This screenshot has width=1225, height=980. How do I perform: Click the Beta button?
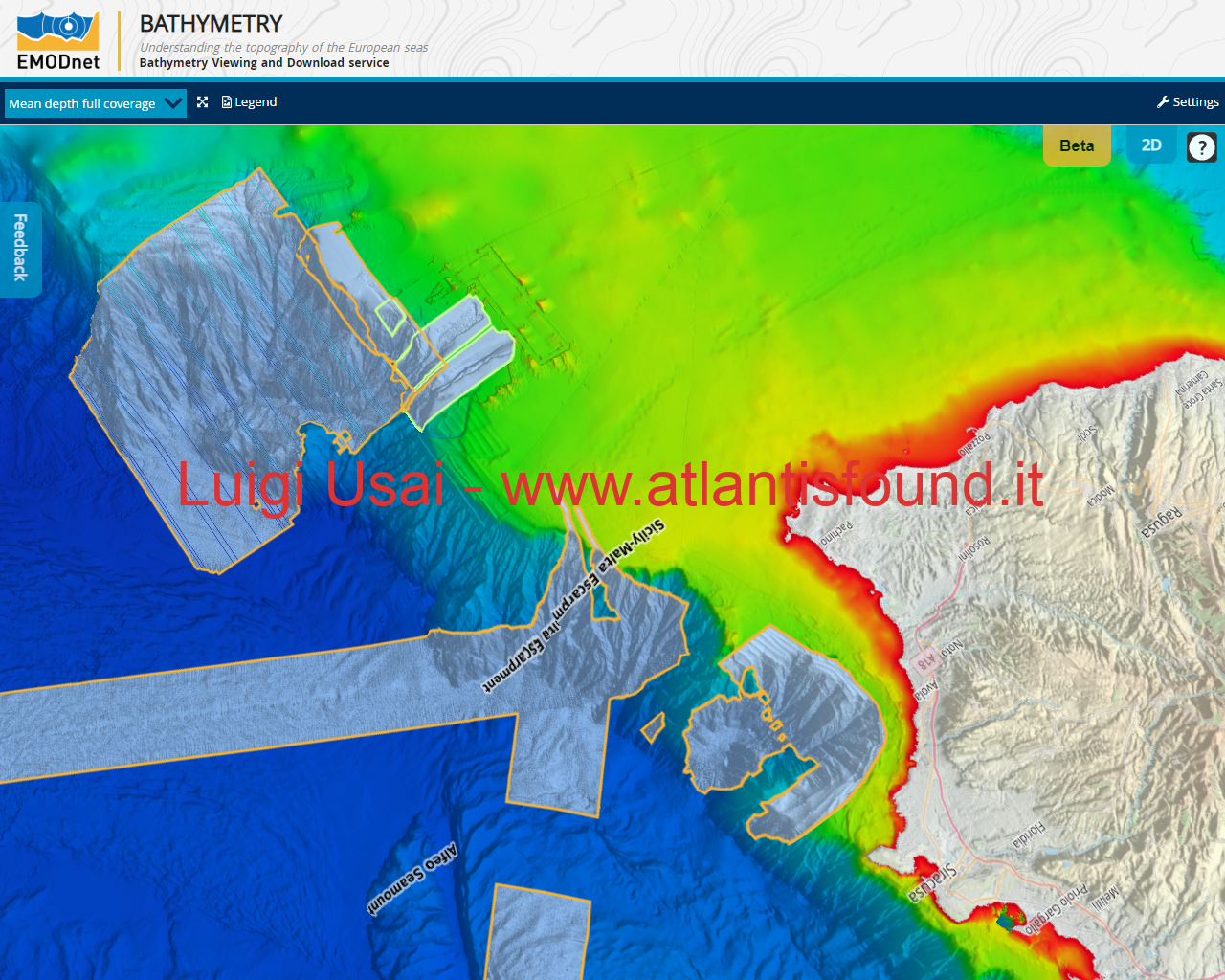1077,145
